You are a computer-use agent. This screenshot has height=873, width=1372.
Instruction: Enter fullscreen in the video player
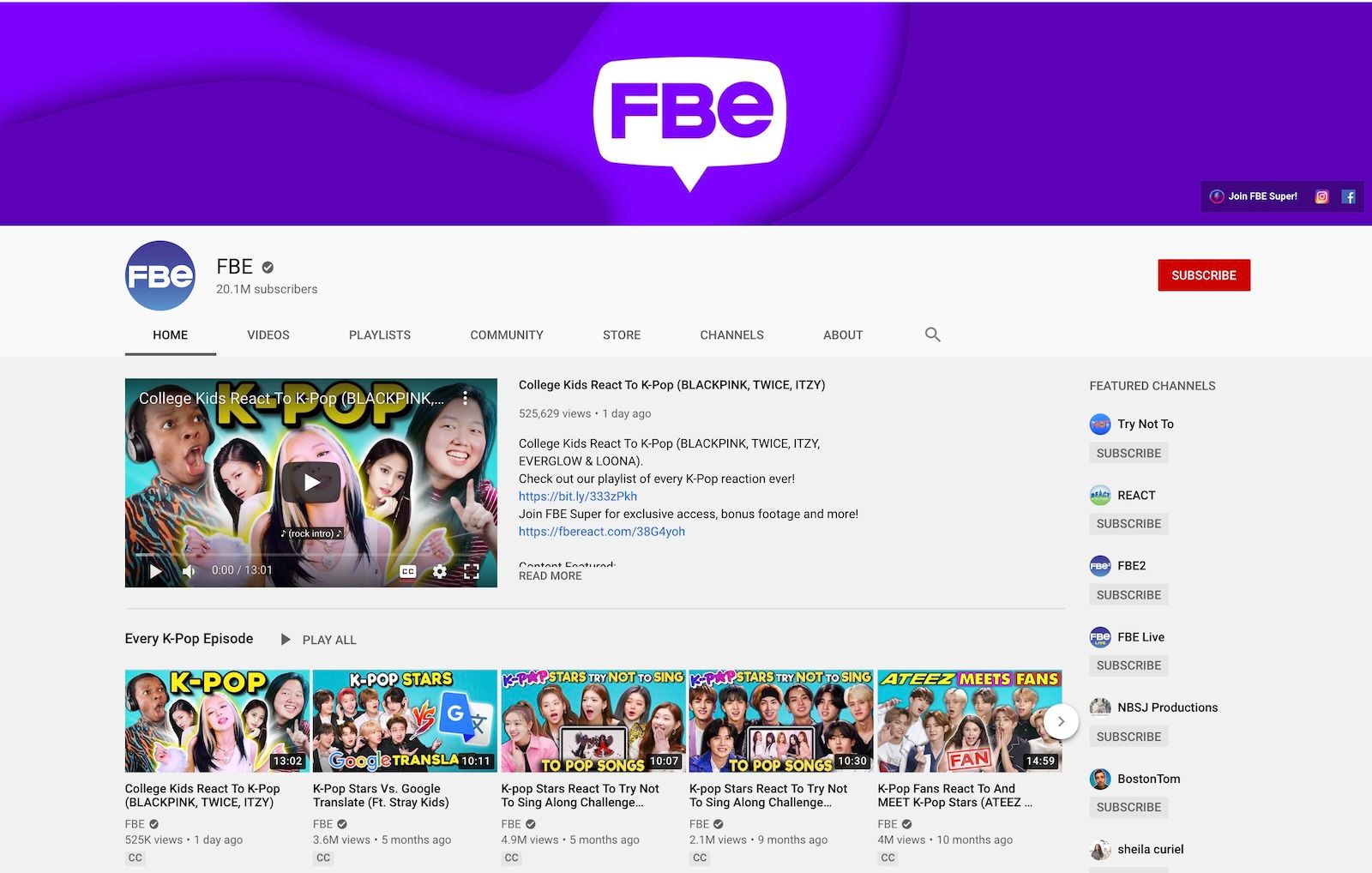471,571
